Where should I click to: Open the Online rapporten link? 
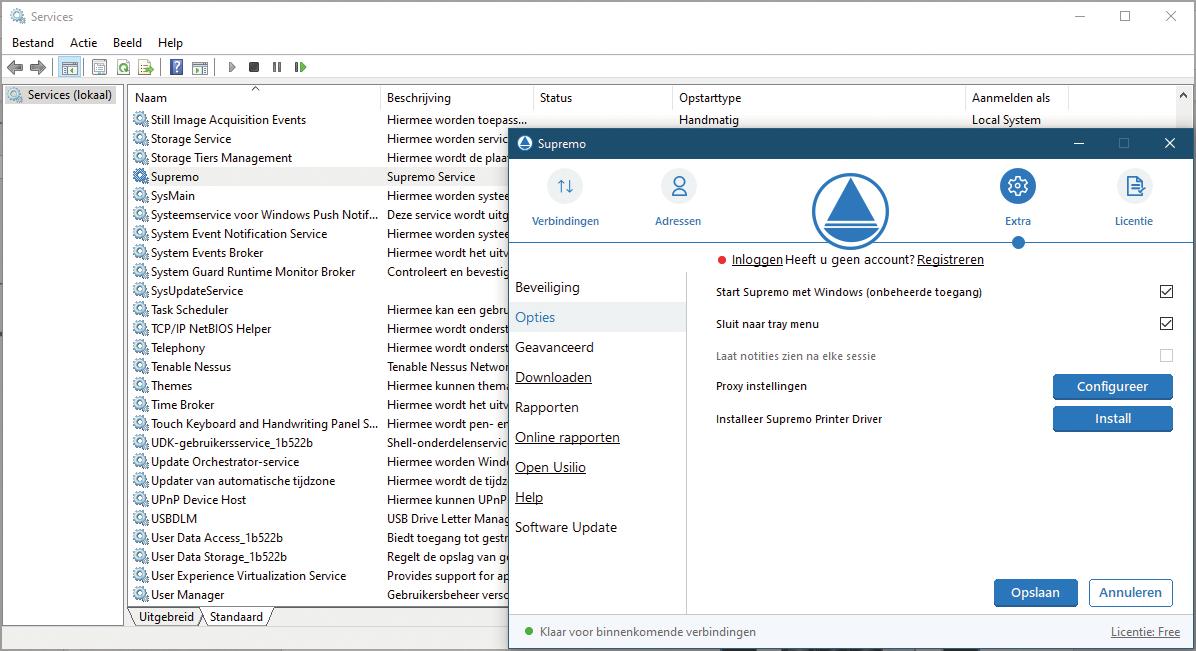567,437
